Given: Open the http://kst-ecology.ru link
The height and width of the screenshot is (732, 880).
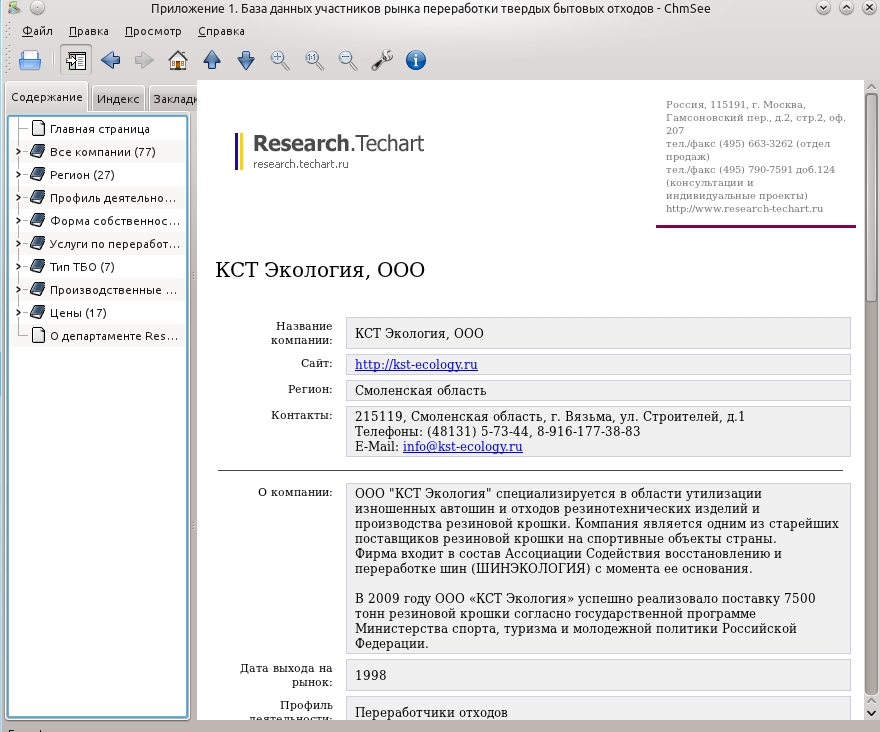Looking at the screenshot, I should tap(416, 364).
